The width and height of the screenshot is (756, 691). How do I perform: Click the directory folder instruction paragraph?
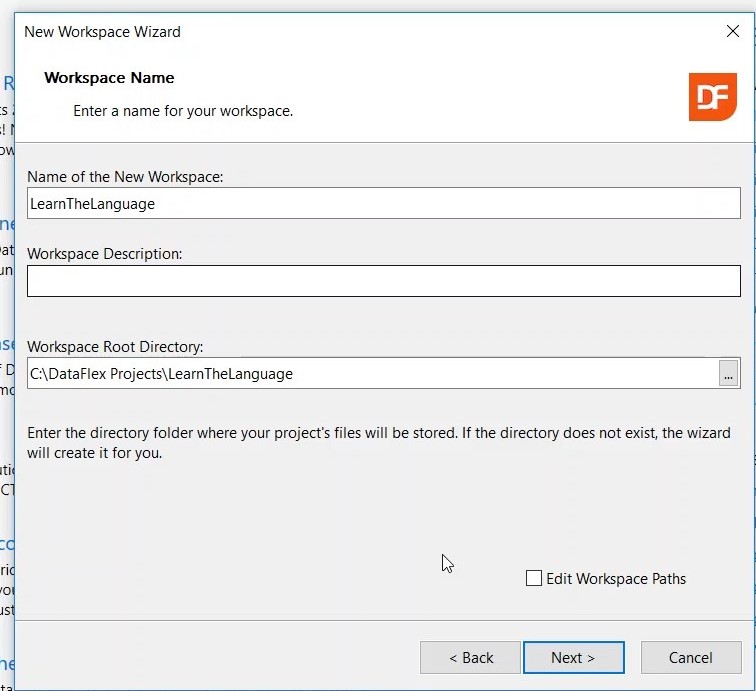pyautogui.click(x=378, y=442)
